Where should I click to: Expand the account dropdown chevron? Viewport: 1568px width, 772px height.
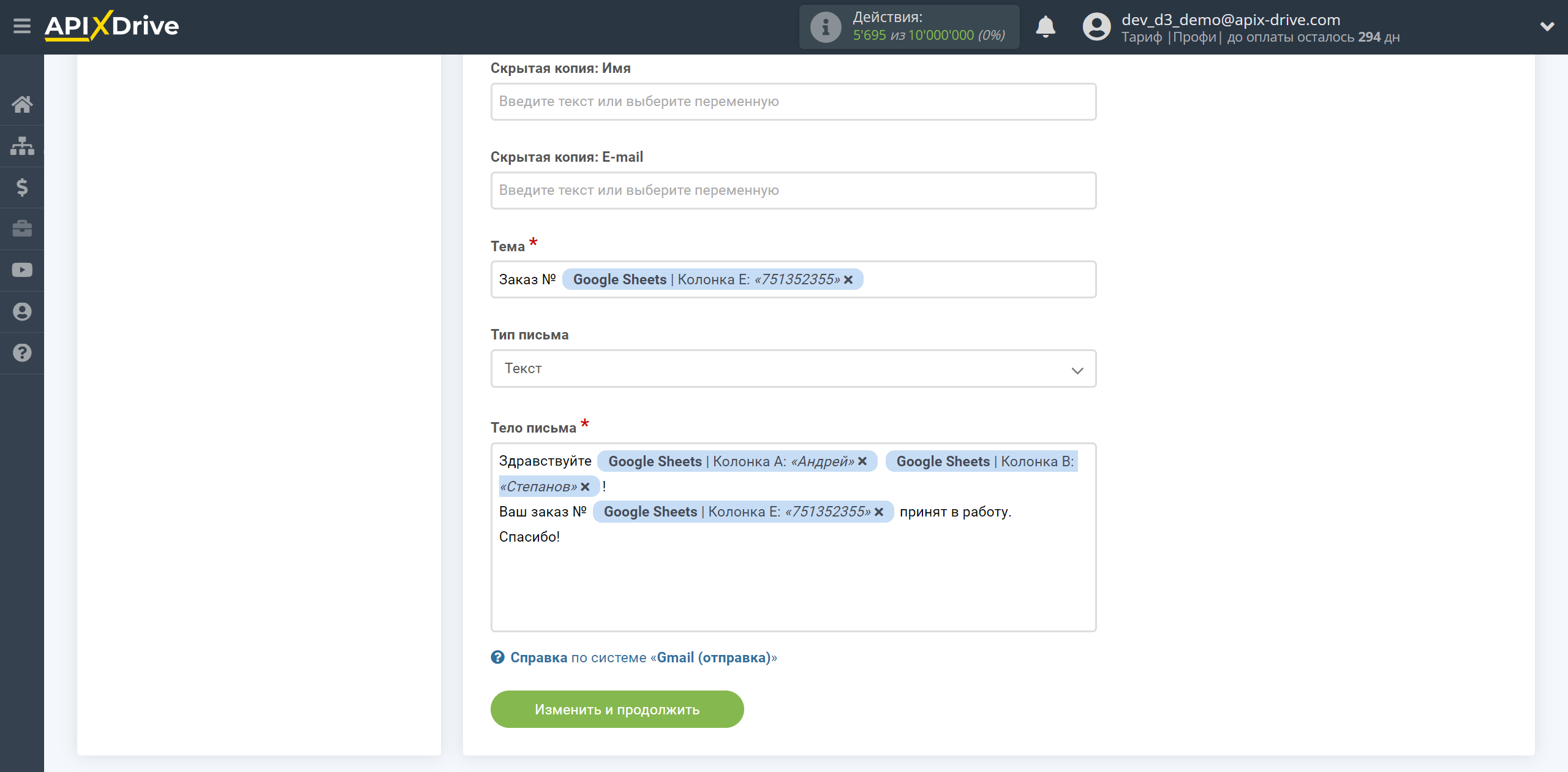pos(1547,26)
